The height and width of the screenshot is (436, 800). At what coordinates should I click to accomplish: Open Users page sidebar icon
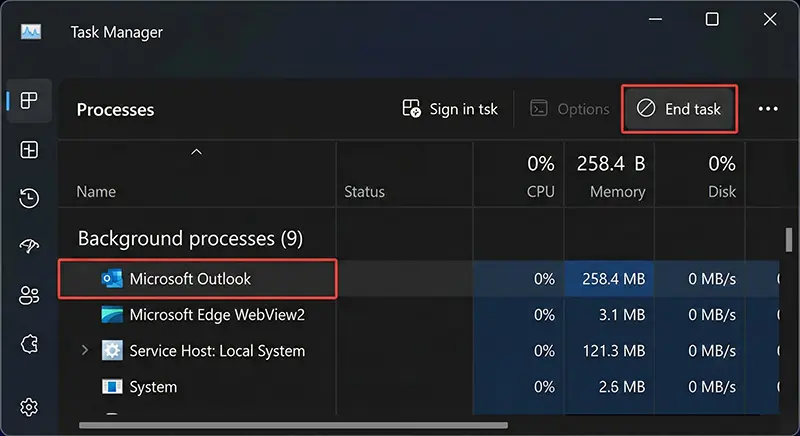[29, 295]
